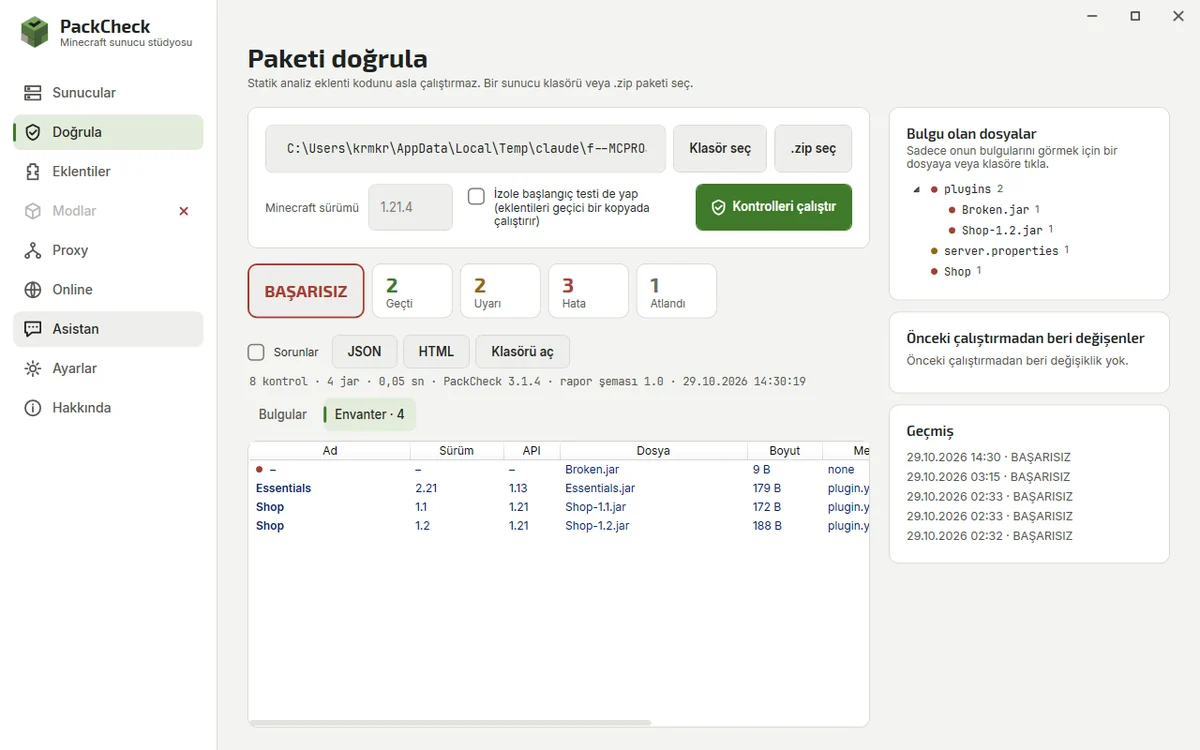The height and width of the screenshot is (750, 1200).
Task: Click the shield icon beside Doğrula
Action: click(33, 132)
